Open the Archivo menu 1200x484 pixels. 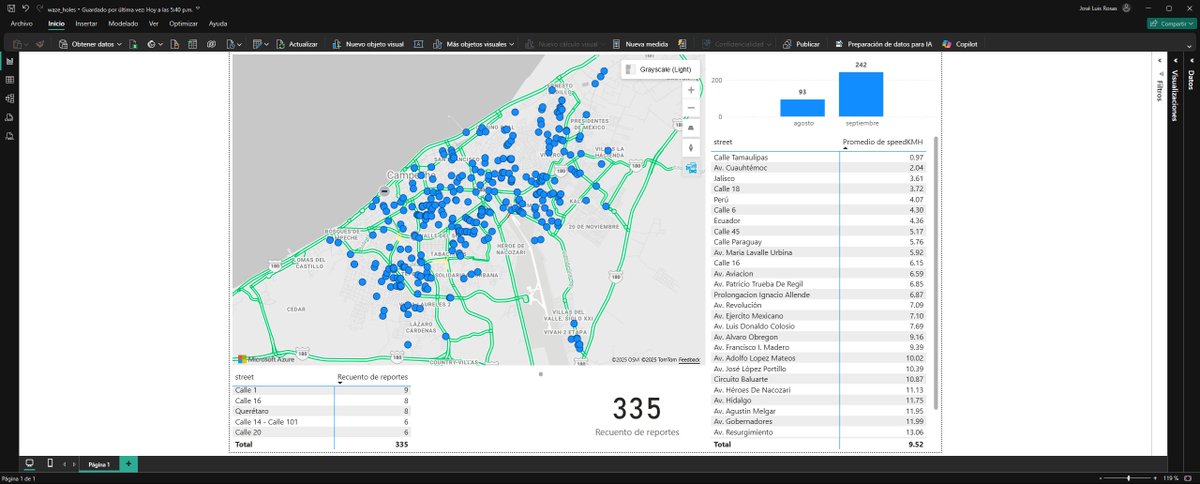22,23
